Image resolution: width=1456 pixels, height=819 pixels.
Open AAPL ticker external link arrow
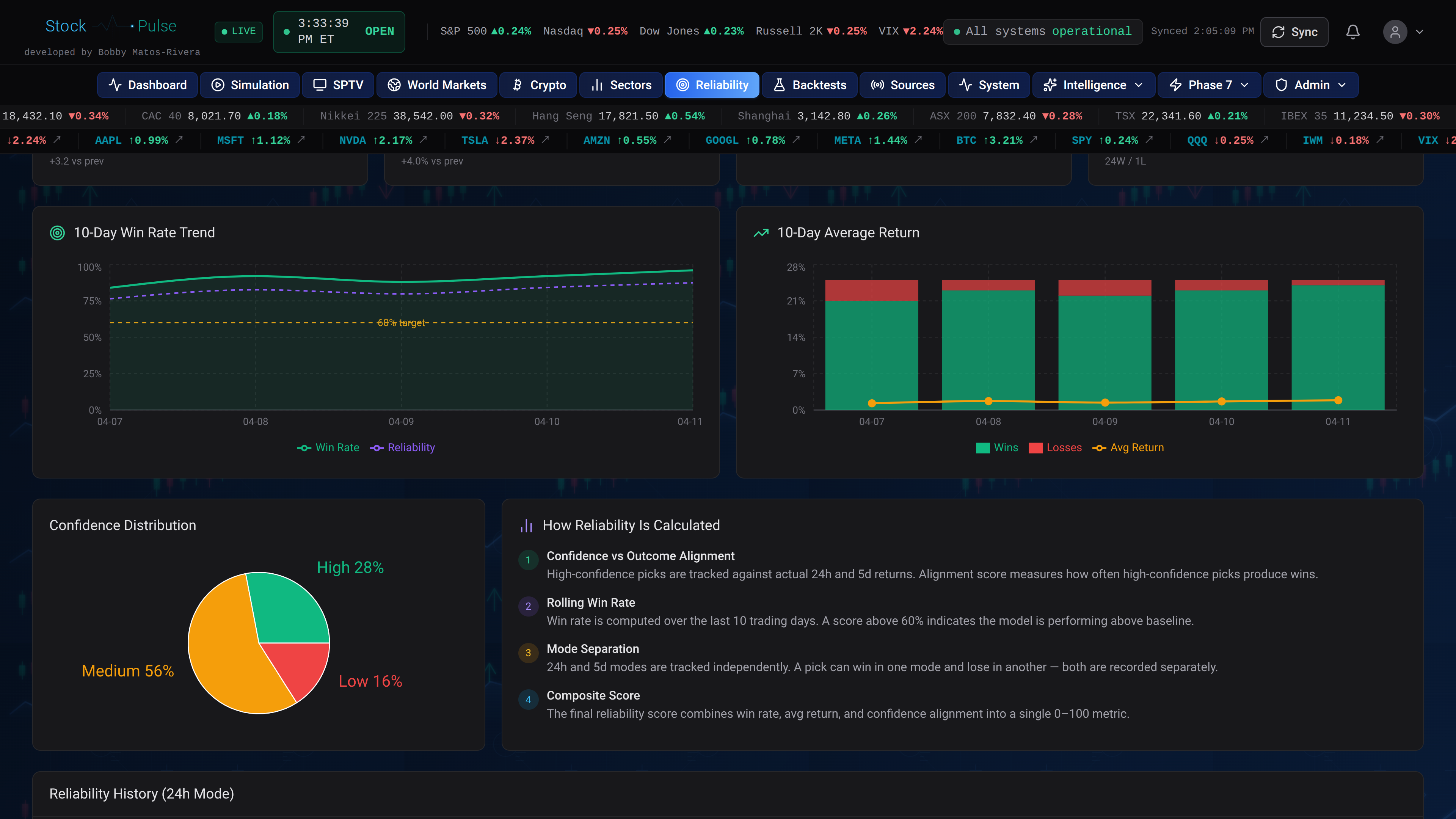pyautogui.click(x=179, y=140)
